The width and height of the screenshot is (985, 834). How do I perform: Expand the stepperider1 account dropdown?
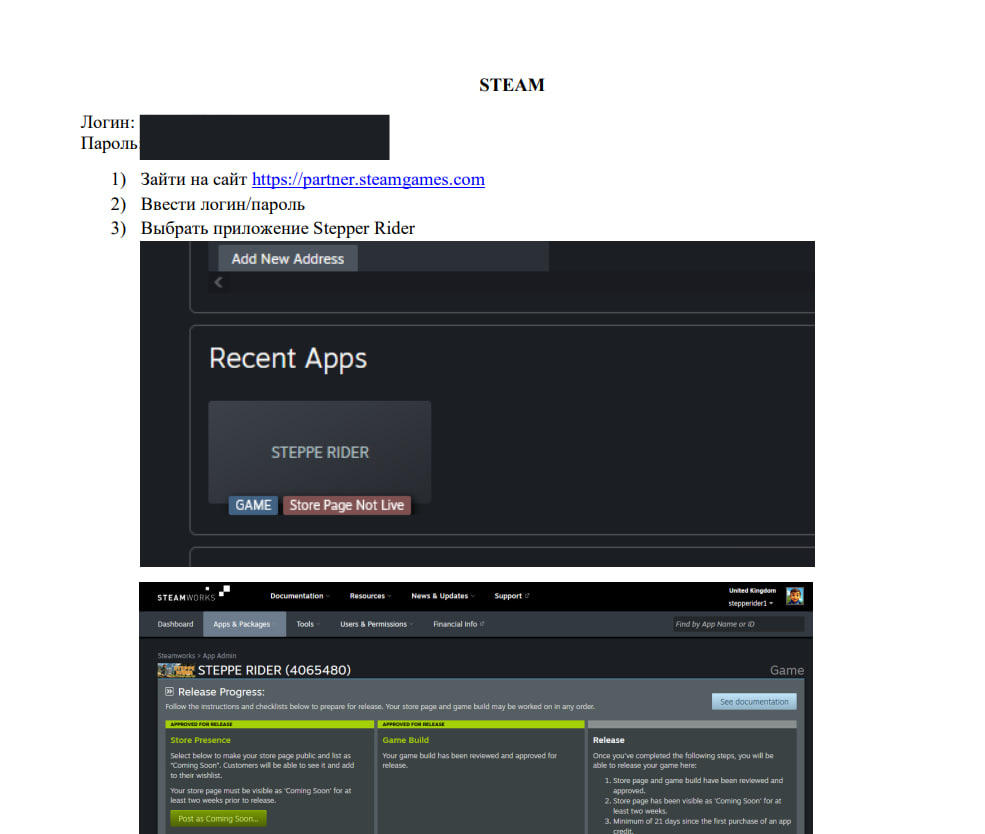[750, 603]
